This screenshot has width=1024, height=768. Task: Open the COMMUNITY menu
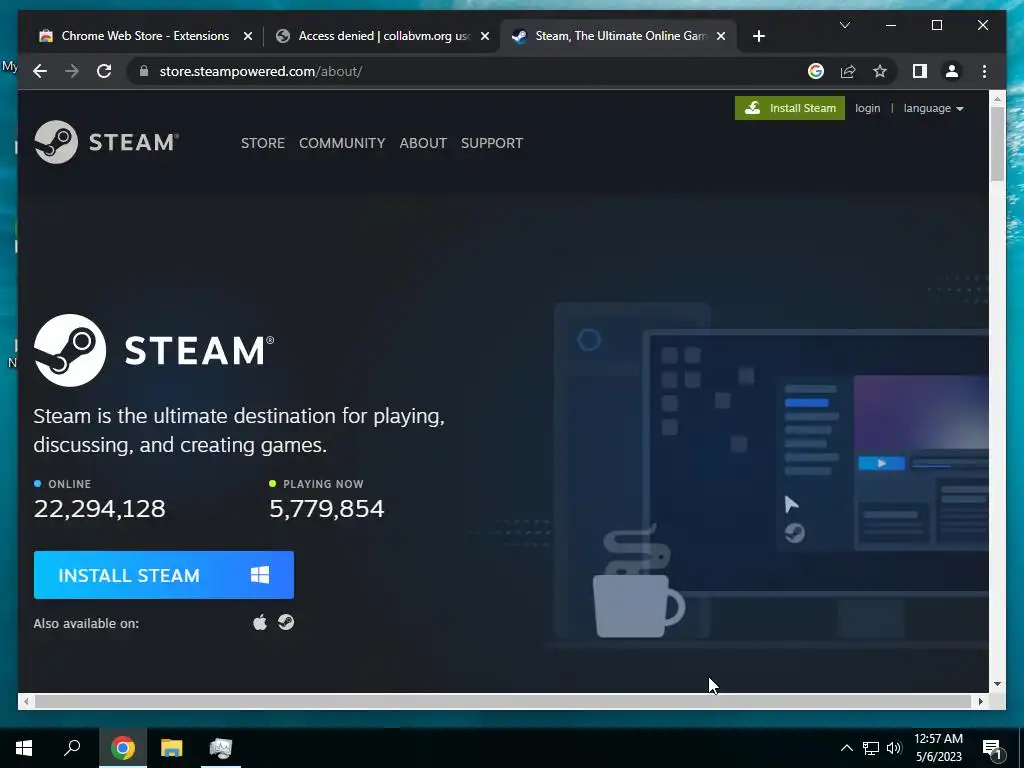click(x=342, y=143)
